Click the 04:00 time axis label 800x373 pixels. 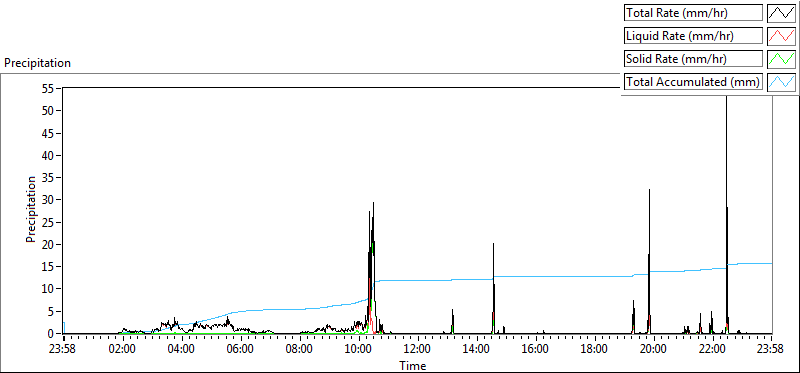[x=182, y=350]
